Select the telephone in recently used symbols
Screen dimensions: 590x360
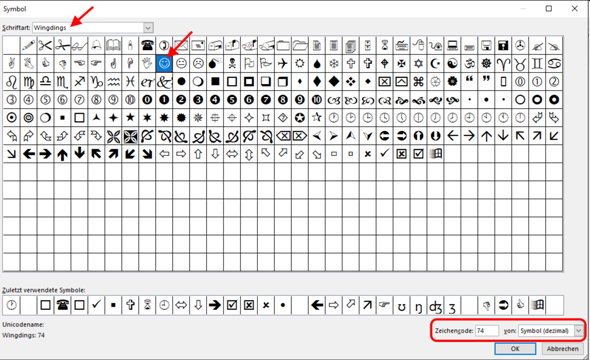[x=62, y=305]
